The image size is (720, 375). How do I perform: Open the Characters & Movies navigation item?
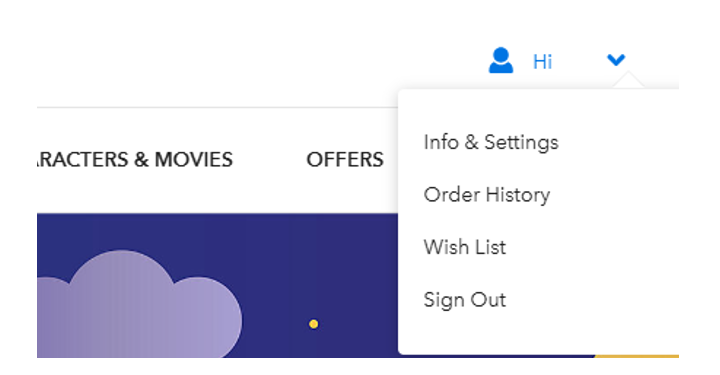135,160
